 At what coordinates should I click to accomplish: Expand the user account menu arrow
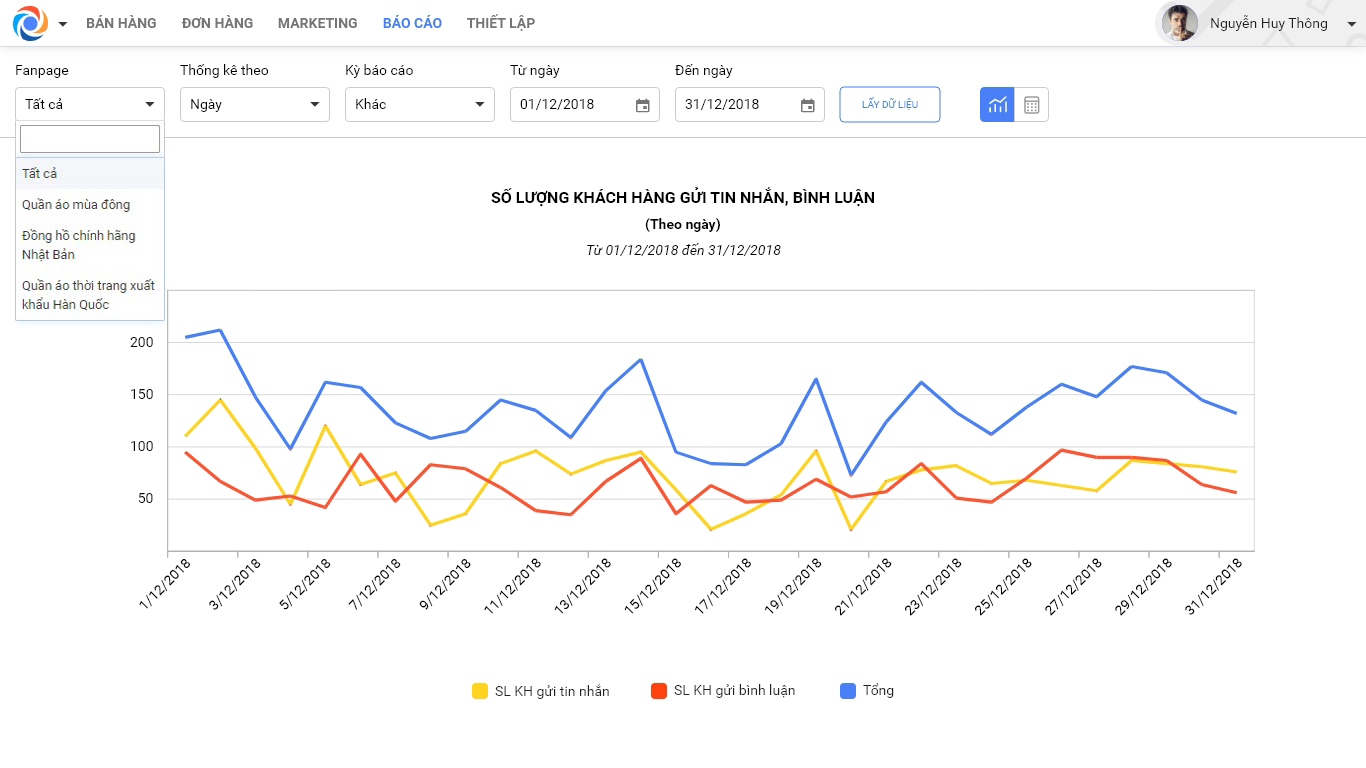[x=1351, y=24]
